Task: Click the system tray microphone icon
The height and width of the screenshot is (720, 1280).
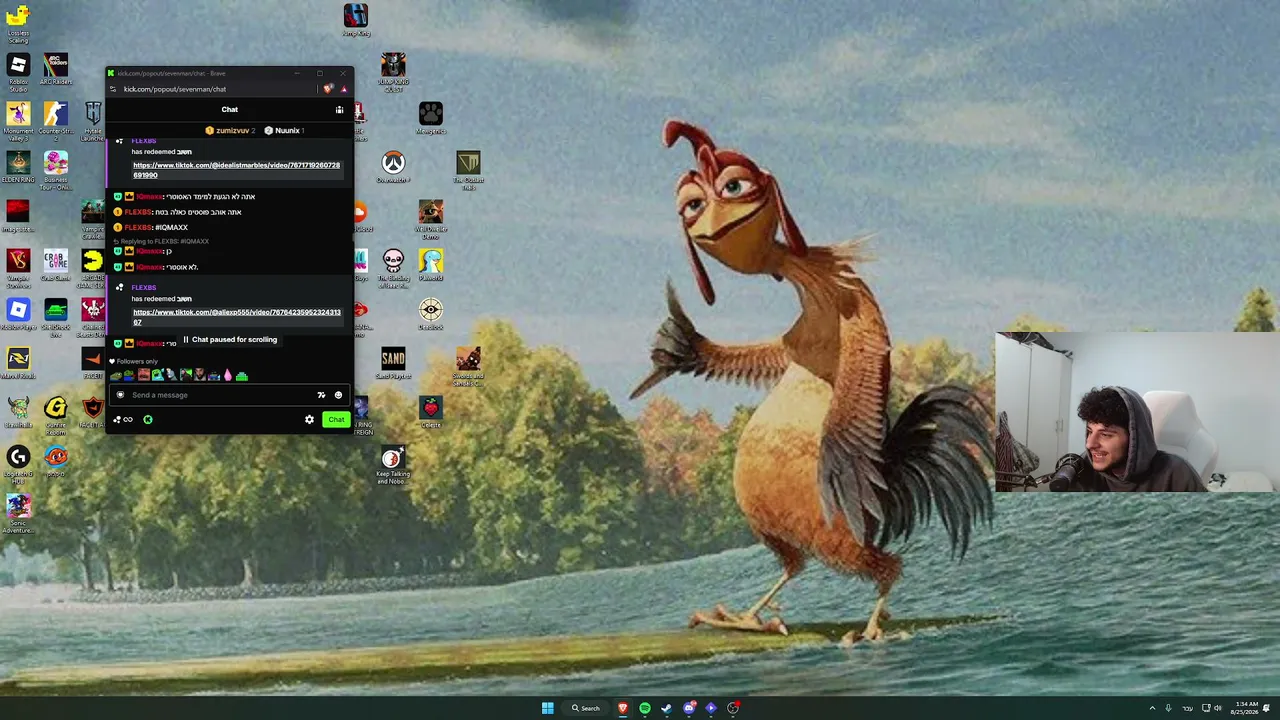Action: click(x=1169, y=708)
